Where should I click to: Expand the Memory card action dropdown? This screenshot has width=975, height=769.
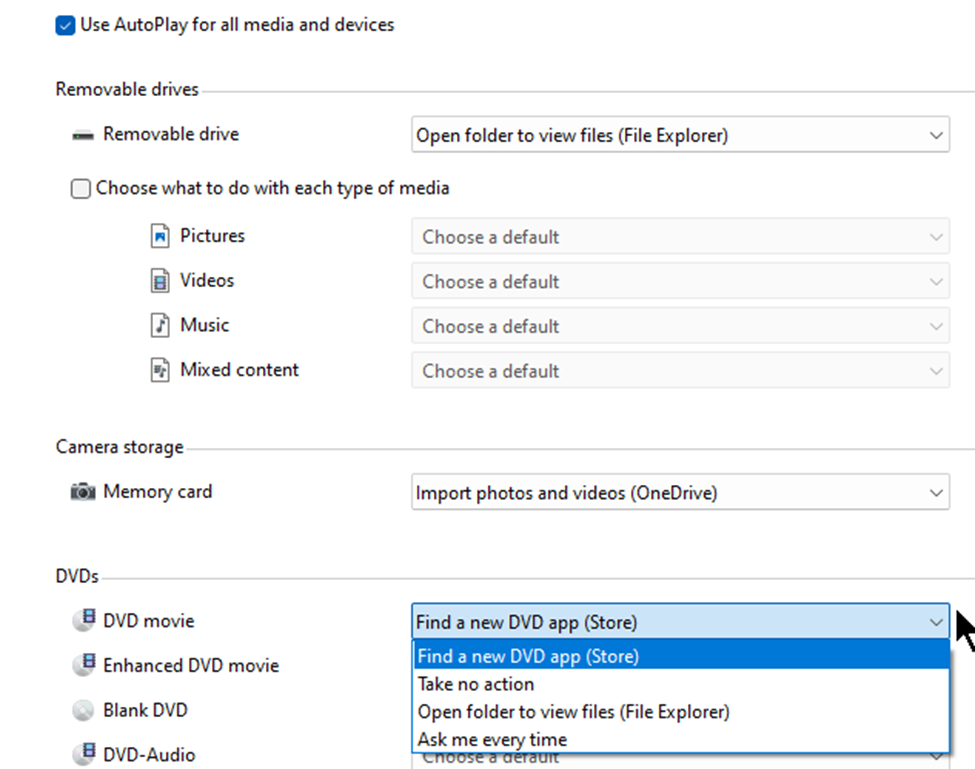click(x=680, y=492)
